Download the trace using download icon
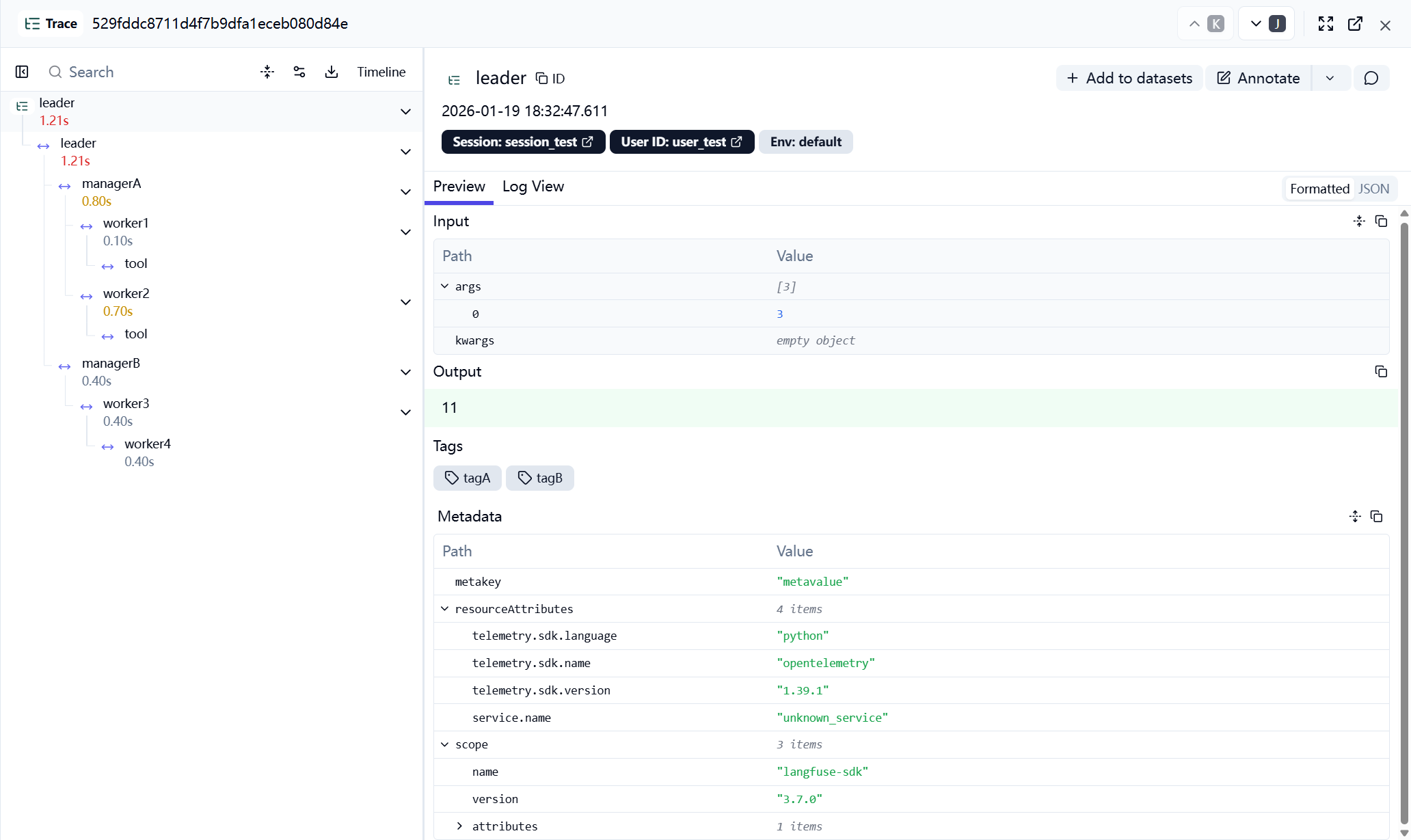The width and height of the screenshot is (1411, 840). (332, 72)
